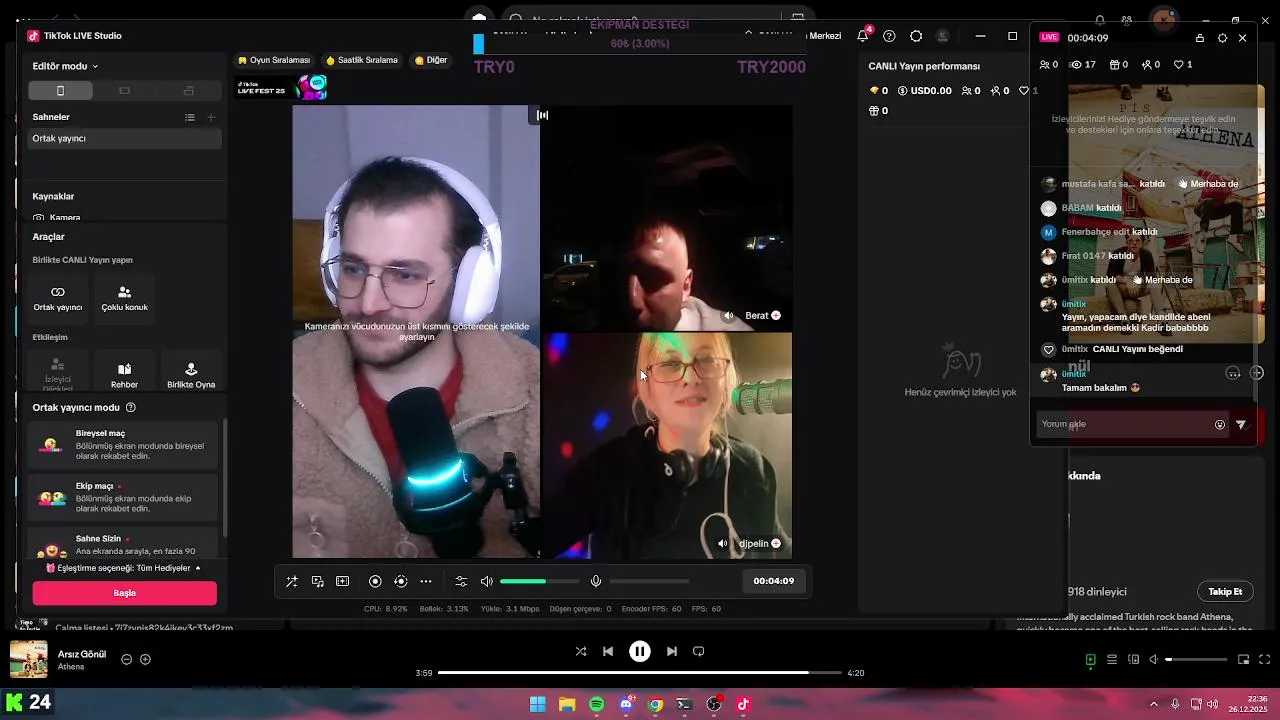Choose Ekip maçı mode
Image resolution: width=1280 pixels, height=720 pixels.
click(122, 497)
